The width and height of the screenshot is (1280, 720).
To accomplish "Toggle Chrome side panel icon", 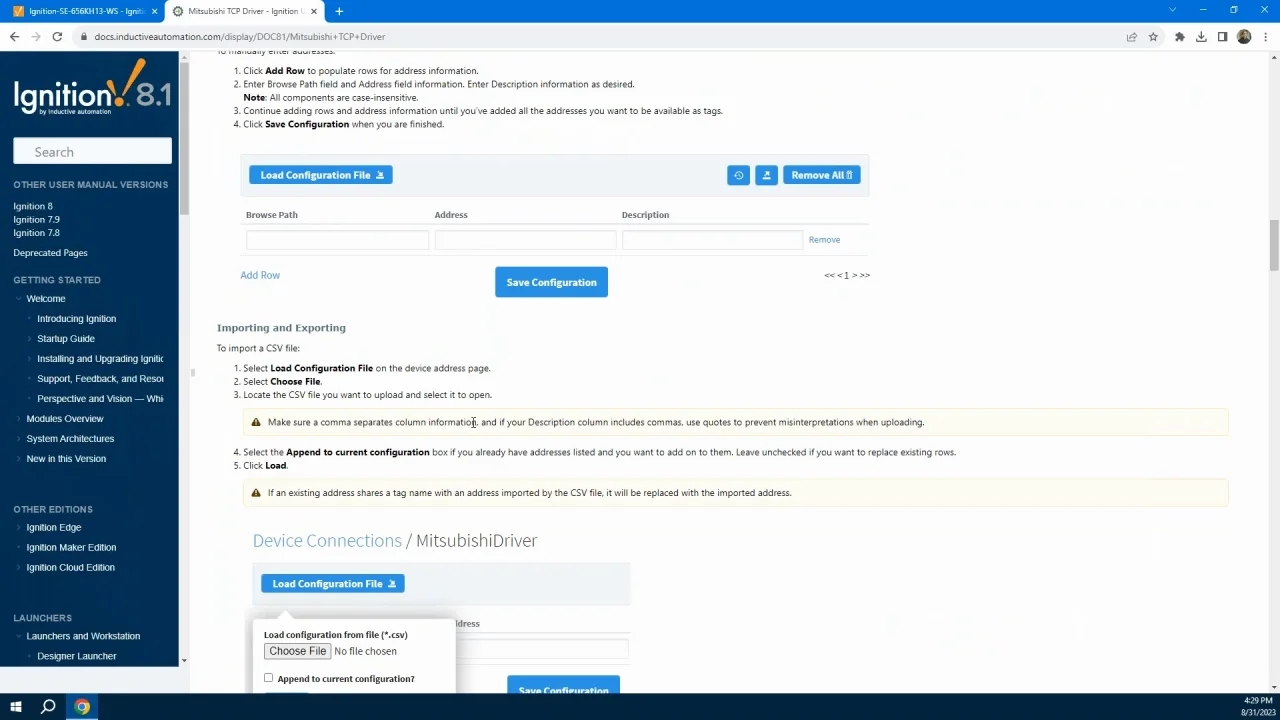I will coord(1222,37).
